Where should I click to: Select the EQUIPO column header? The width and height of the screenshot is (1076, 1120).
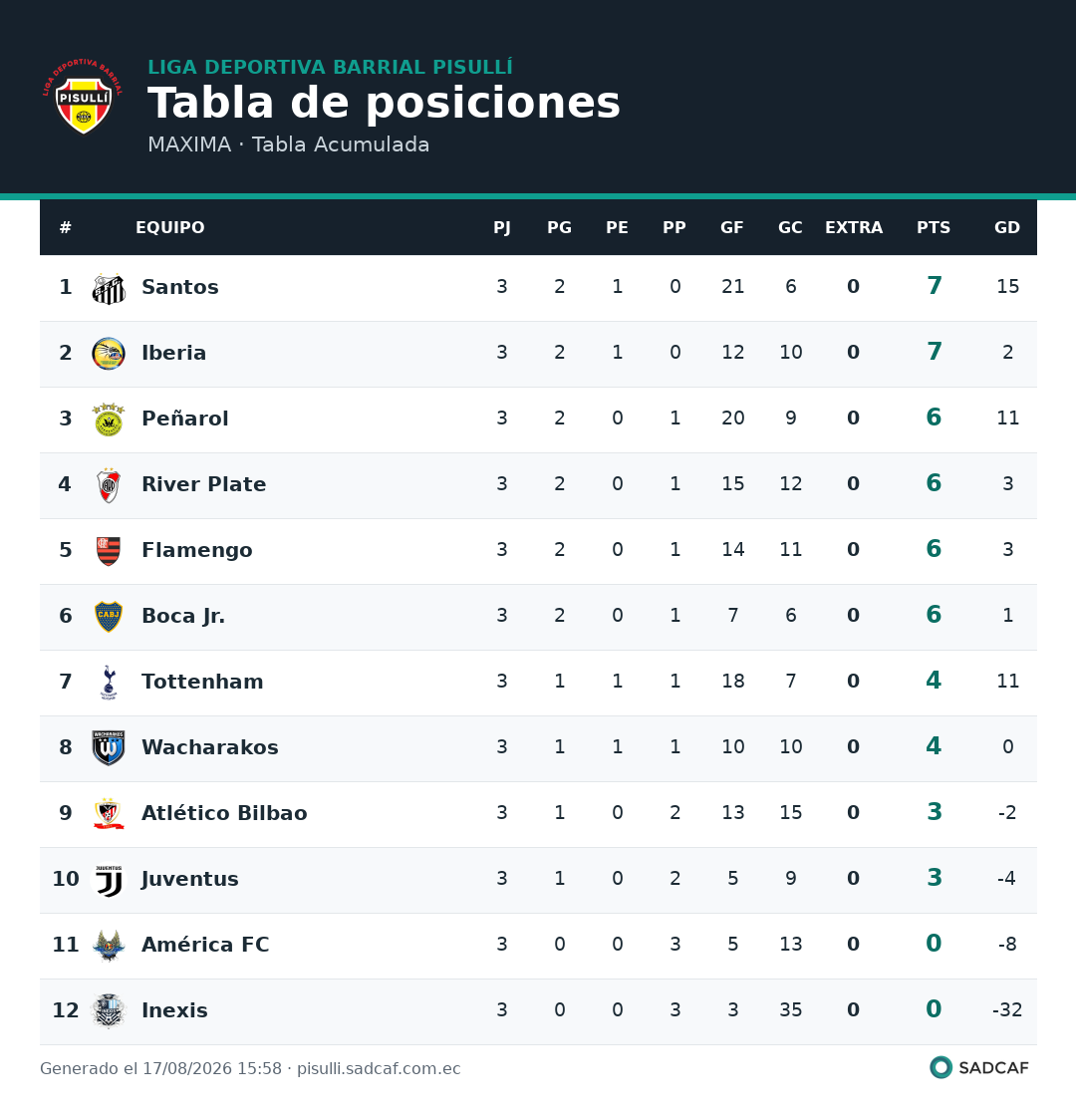point(170,228)
